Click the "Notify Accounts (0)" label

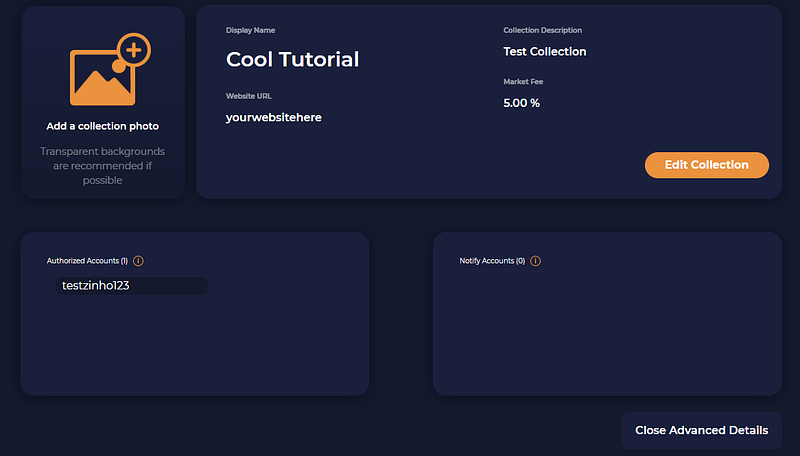pos(492,261)
